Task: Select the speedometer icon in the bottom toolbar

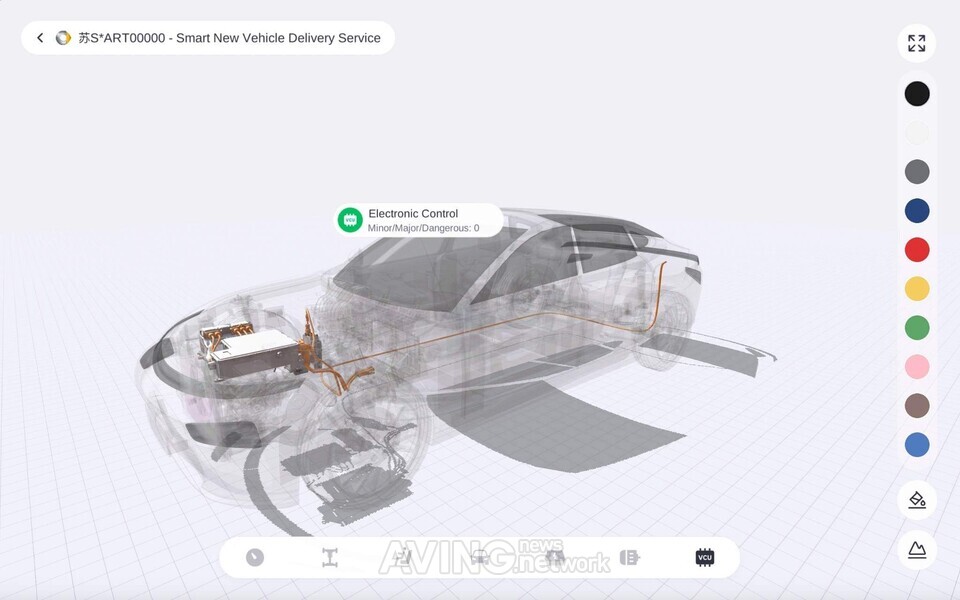Action: (254, 557)
